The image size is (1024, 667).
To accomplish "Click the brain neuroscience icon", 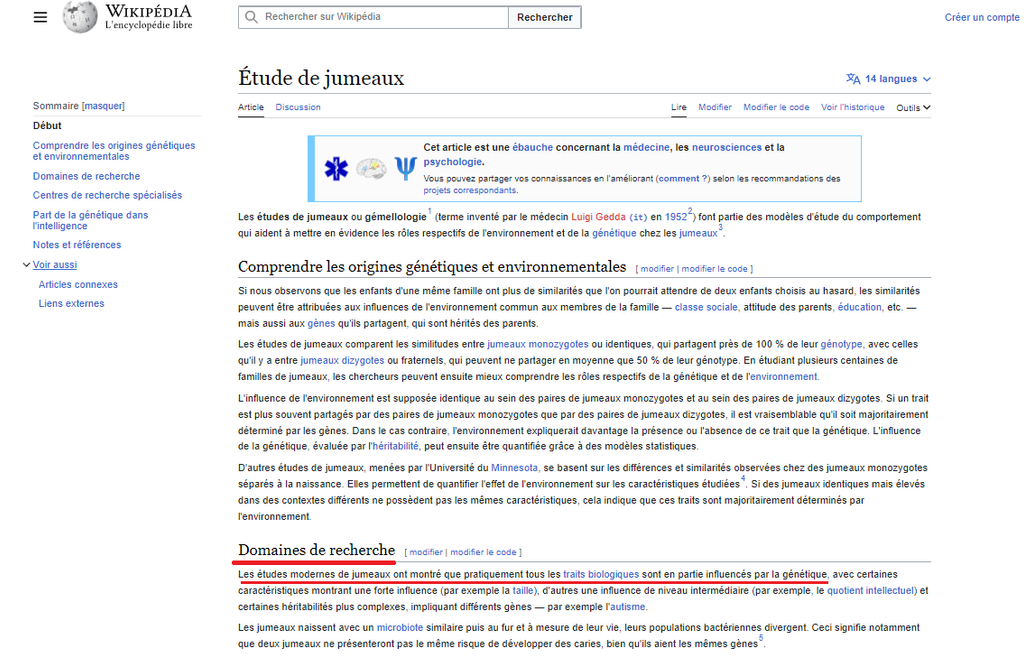I will [x=370, y=169].
